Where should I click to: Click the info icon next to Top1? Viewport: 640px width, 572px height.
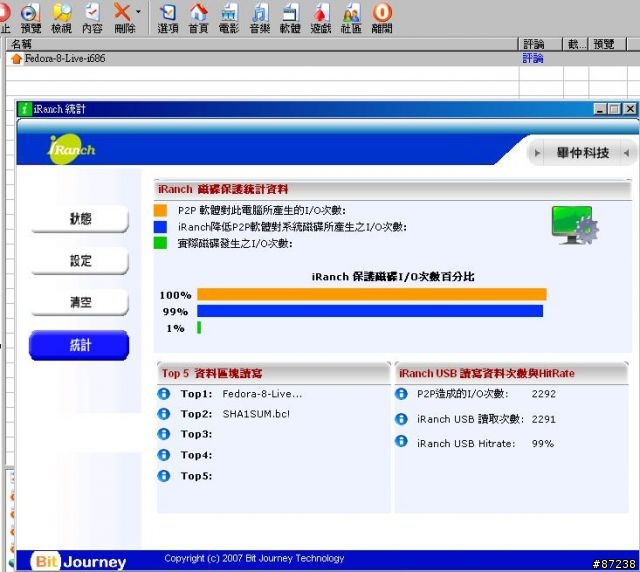coord(164,394)
